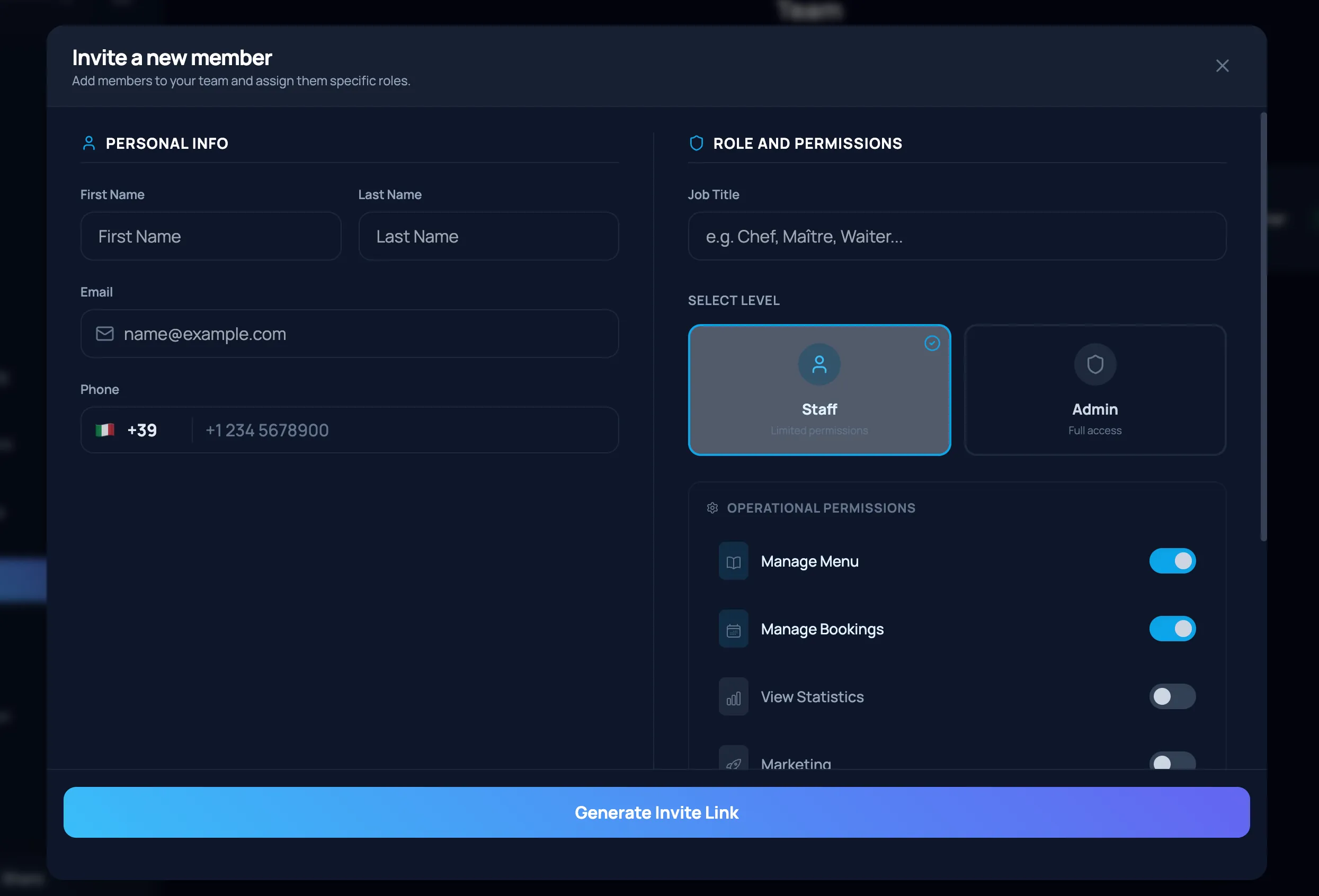Click the 'Full access' text under Admin

pyautogui.click(x=1095, y=431)
